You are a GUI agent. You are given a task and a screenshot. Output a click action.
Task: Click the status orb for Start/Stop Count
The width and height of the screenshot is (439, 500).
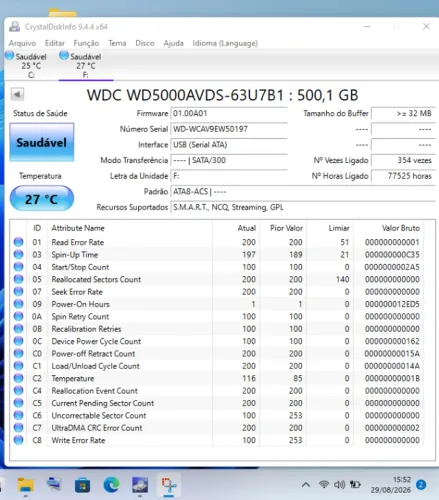pos(19,267)
